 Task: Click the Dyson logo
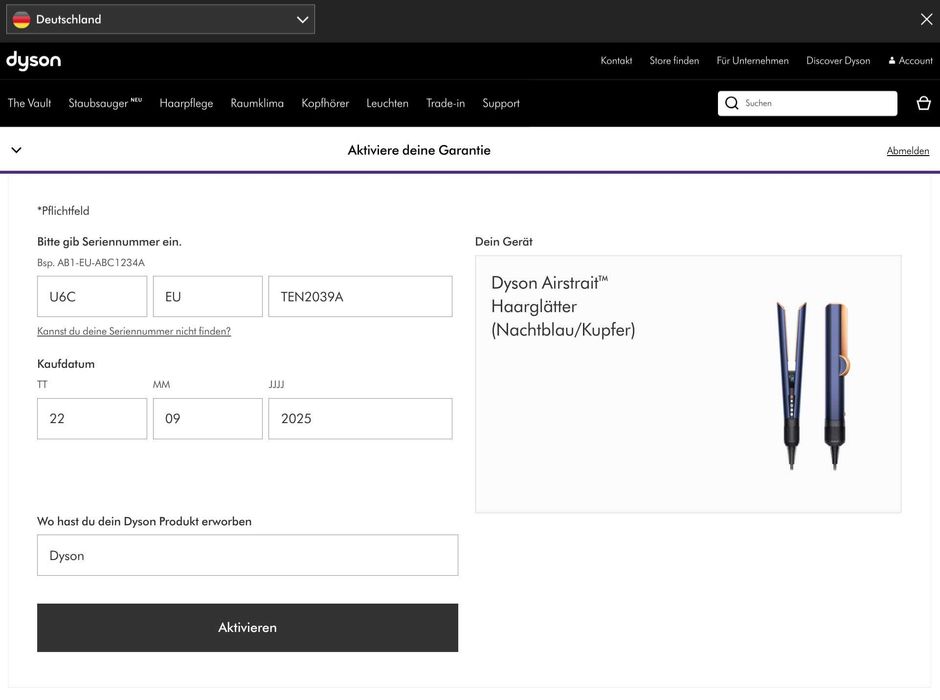[33, 61]
